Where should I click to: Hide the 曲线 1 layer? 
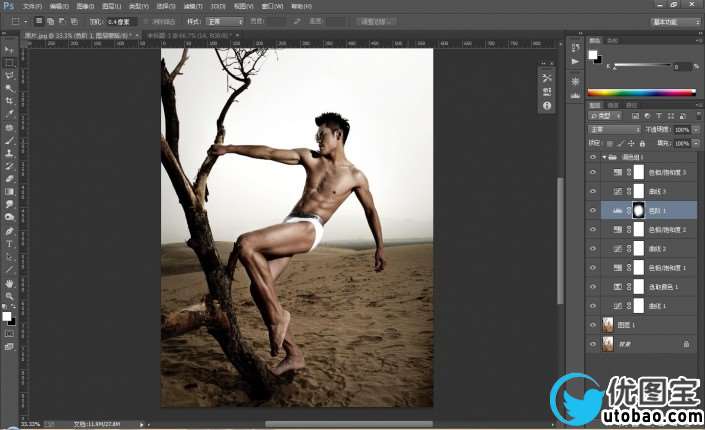pos(593,306)
